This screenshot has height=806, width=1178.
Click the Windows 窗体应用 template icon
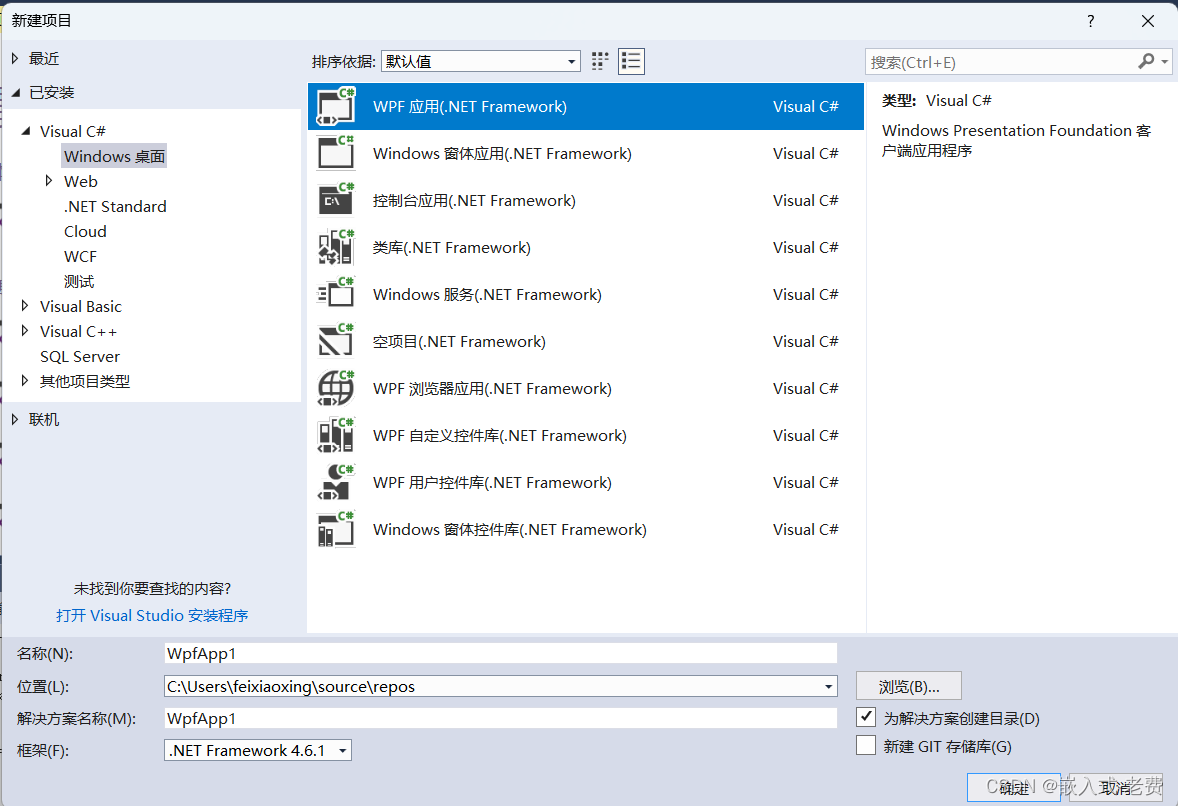336,153
